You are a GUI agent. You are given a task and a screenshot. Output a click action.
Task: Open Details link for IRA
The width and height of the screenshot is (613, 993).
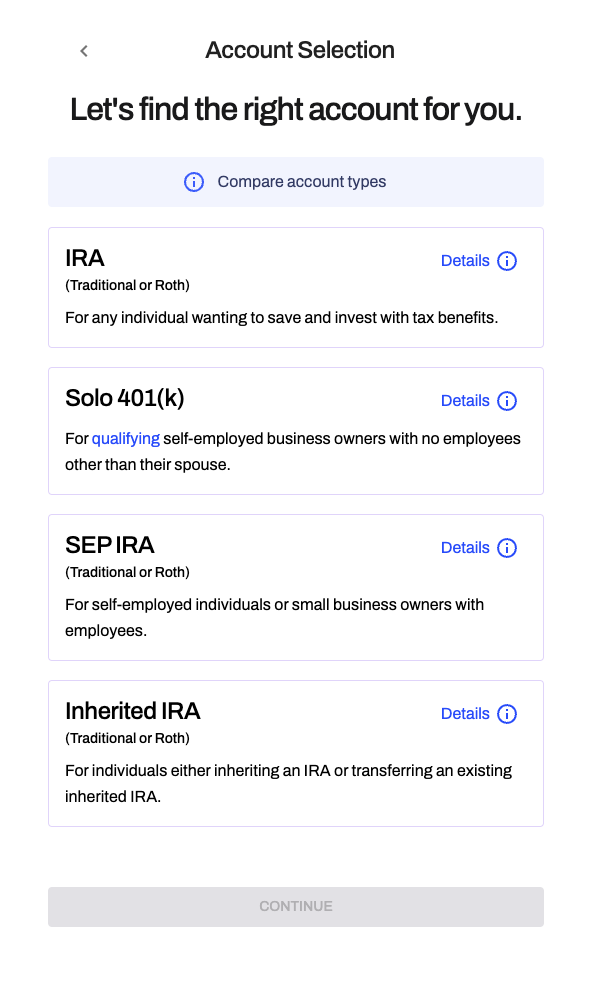click(x=465, y=261)
